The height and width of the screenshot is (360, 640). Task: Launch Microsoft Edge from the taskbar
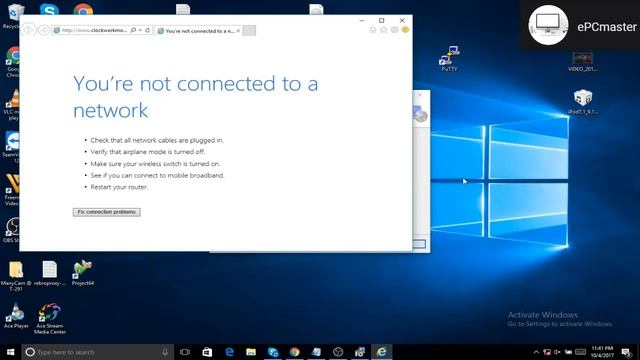(x=229, y=352)
